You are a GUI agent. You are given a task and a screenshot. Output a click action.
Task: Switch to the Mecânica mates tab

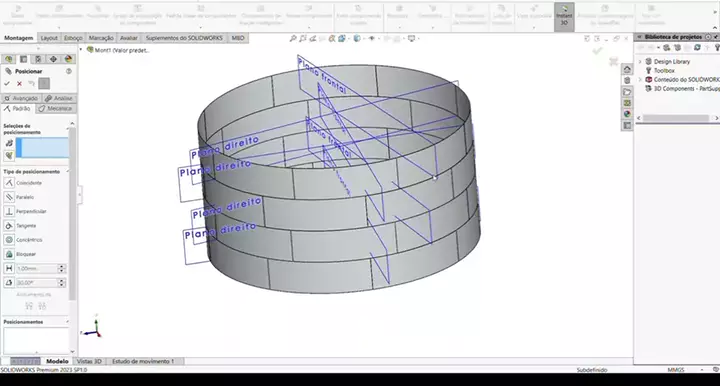coord(56,108)
